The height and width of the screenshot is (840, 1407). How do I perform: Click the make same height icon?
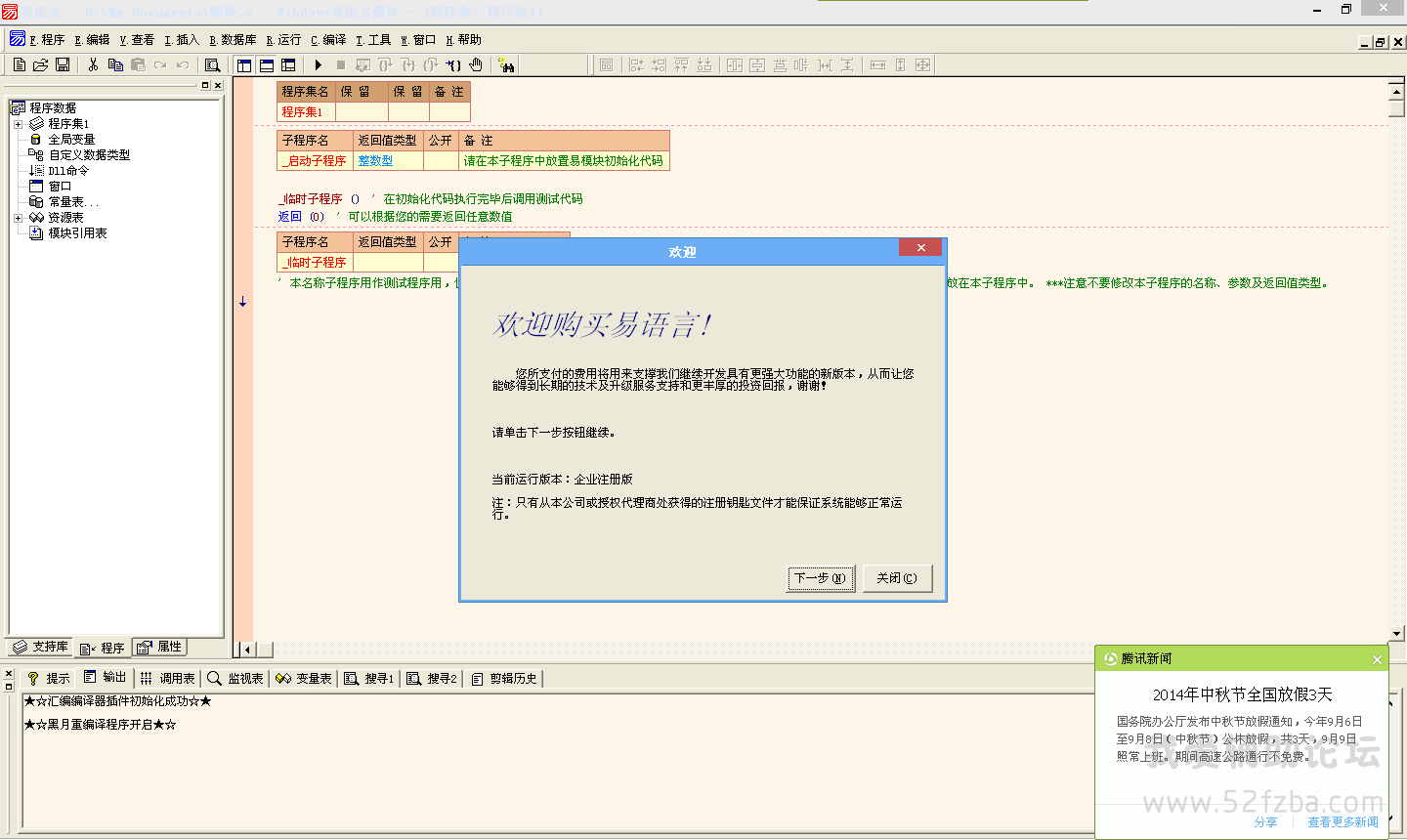pyautogui.click(x=900, y=64)
